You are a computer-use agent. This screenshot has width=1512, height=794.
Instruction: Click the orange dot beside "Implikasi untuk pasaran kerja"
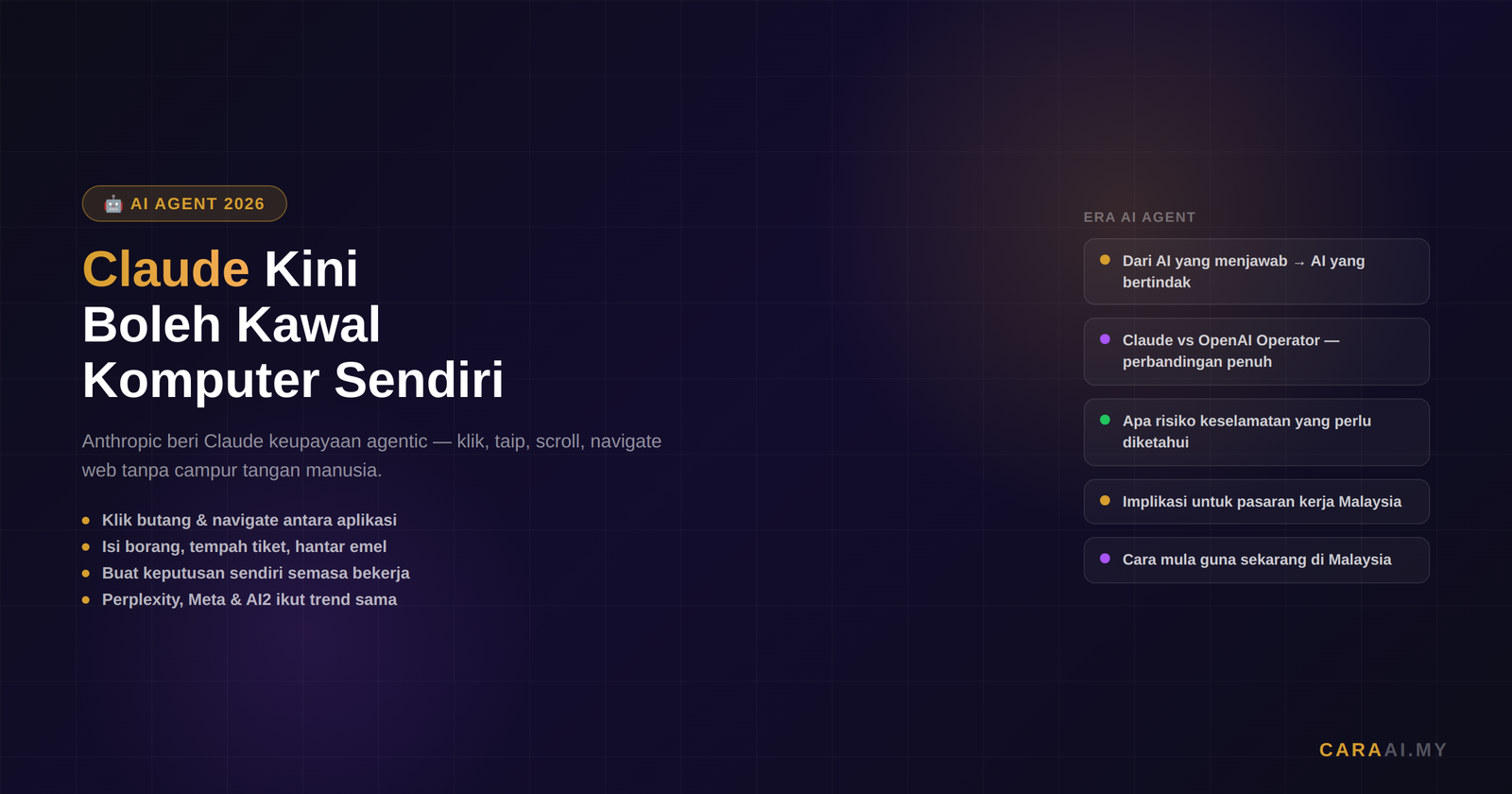coord(1105,501)
